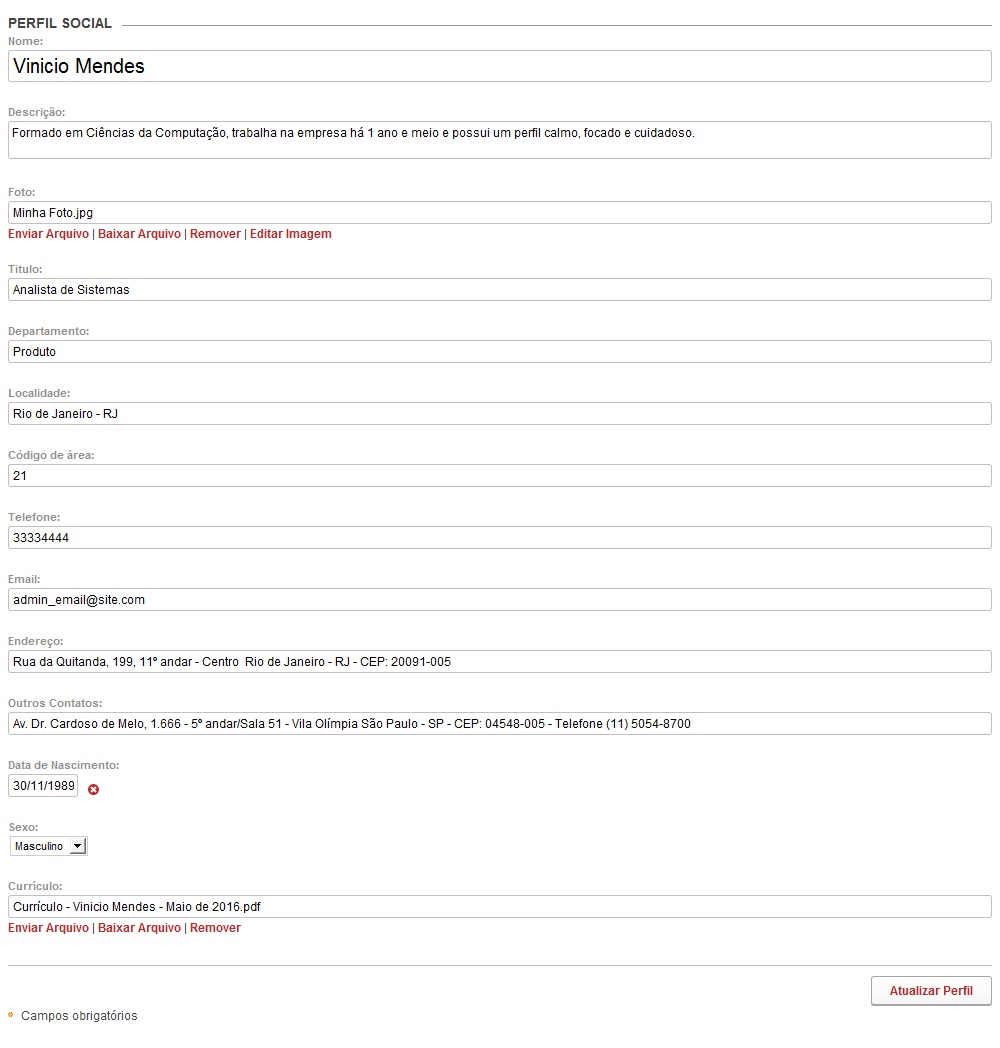Click the Atualizar Perfil button
1000x1048 pixels.
[931, 991]
